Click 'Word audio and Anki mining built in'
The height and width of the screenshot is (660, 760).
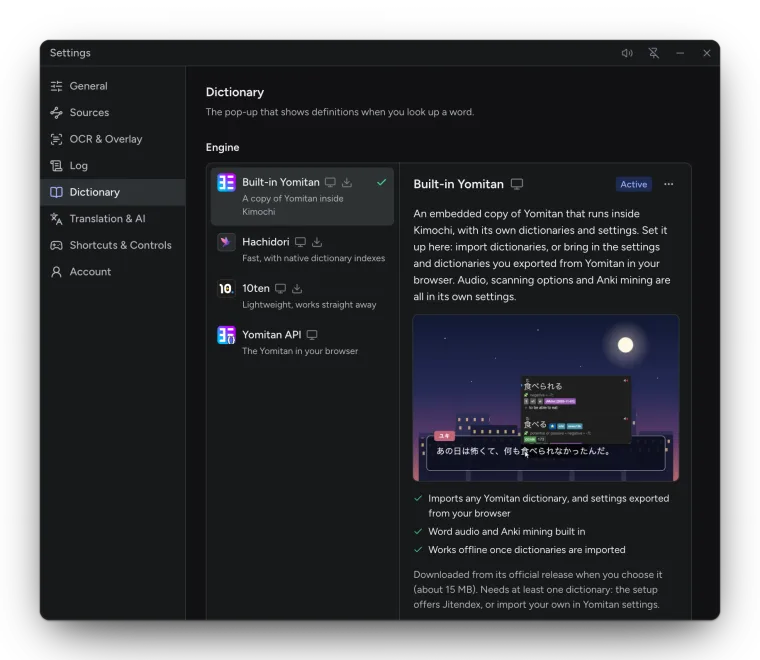pyautogui.click(x=507, y=532)
